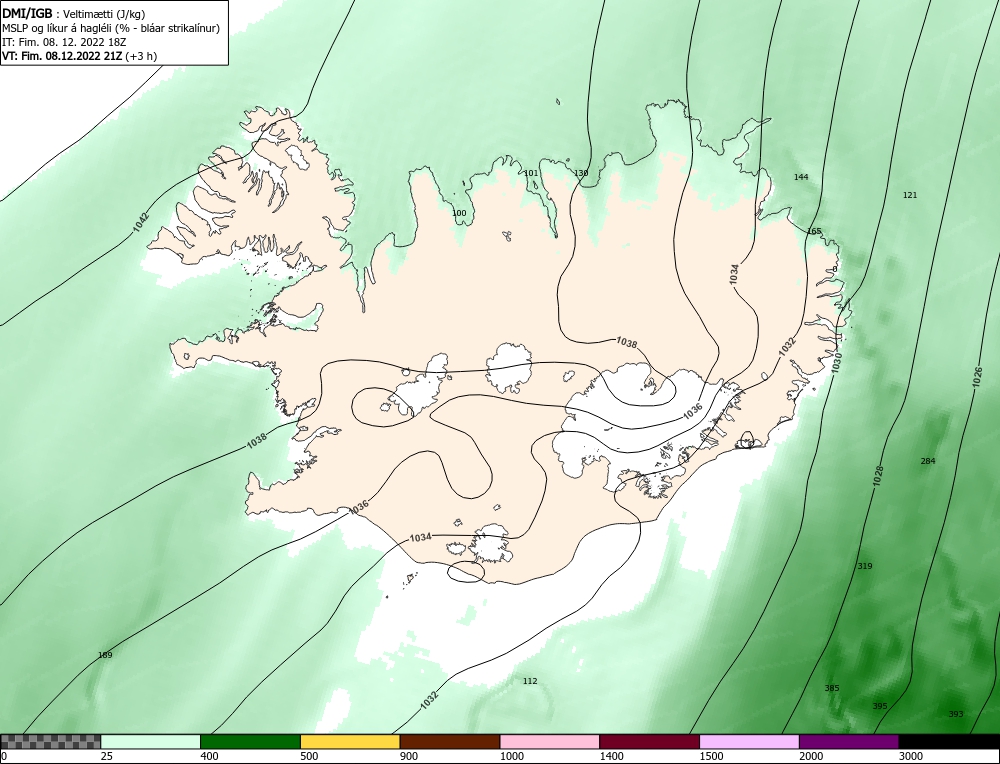The width and height of the screenshot is (1000, 764).
Task: Click the legend scale value 1500
Action: [x=712, y=756]
